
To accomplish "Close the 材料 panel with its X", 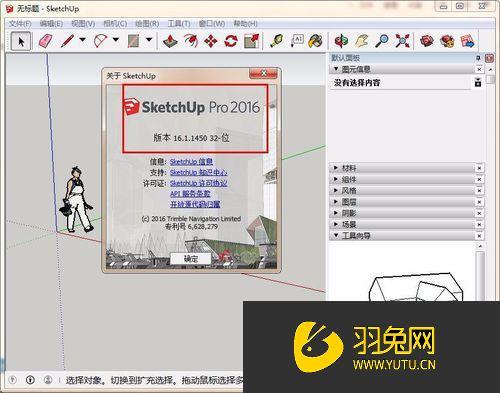I will (x=479, y=168).
